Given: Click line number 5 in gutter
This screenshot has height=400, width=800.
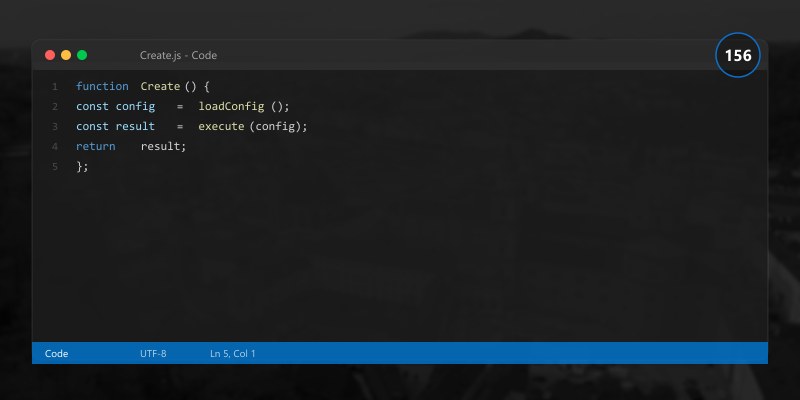Looking at the screenshot, I should click(x=55, y=166).
